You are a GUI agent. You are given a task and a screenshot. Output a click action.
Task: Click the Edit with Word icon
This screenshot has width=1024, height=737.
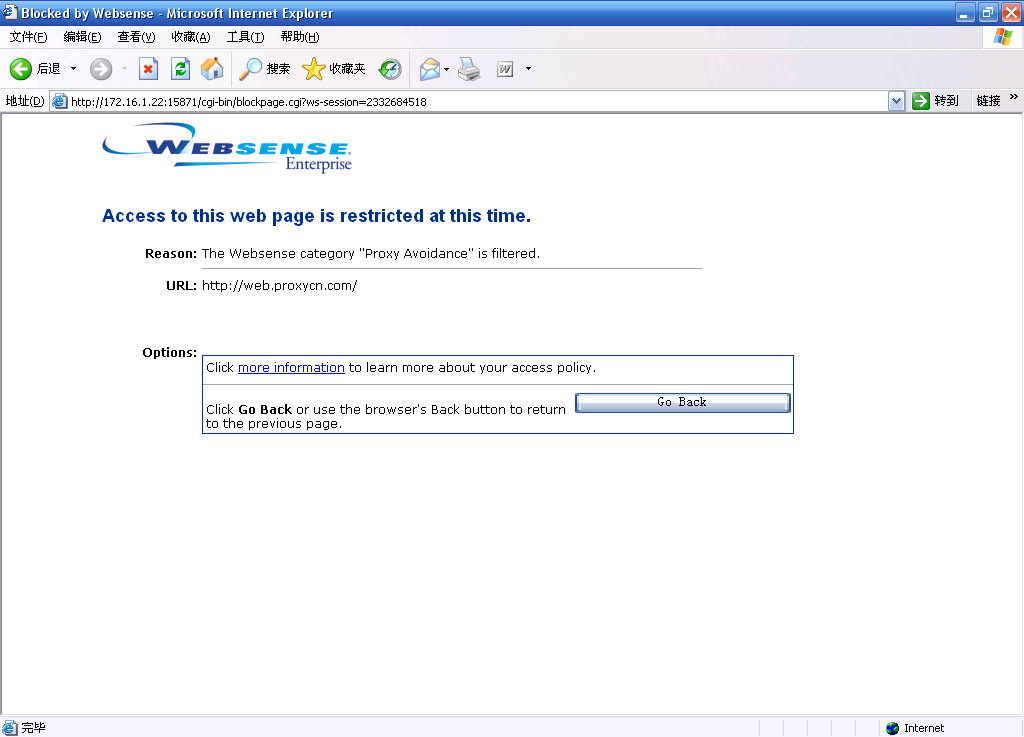point(505,69)
